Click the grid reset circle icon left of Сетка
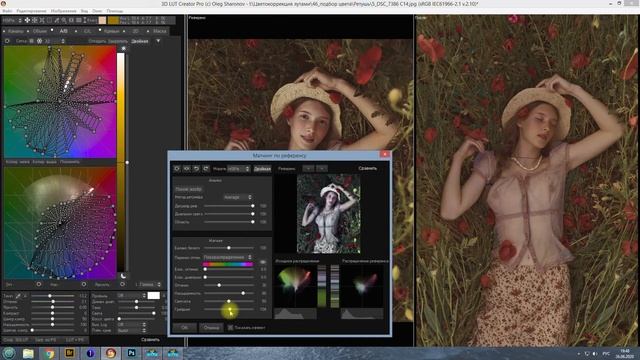Viewport: 640px width, 360px height. pyautogui.click(x=7, y=41)
